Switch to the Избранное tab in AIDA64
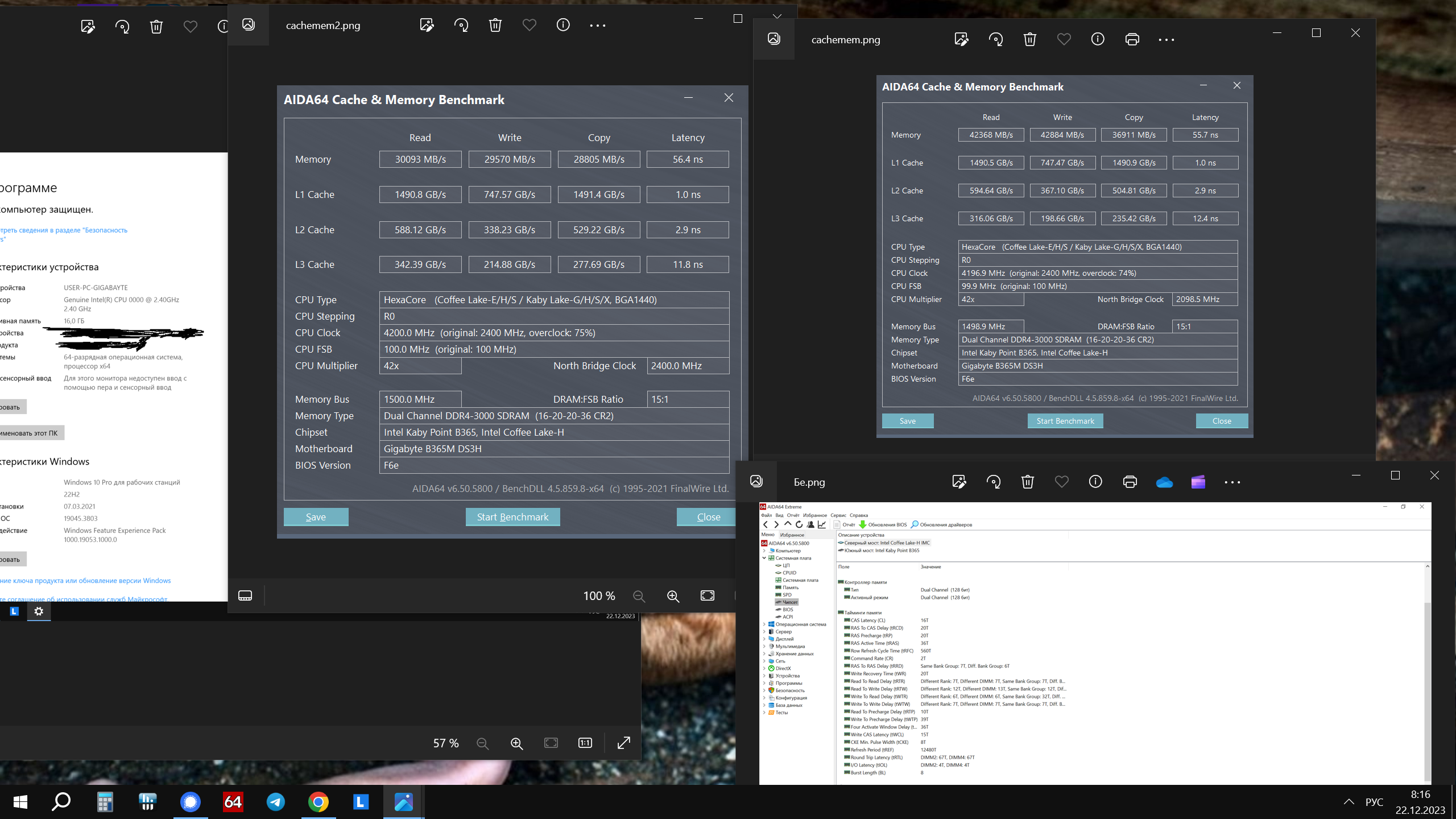1456x819 pixels. [792, 535]
